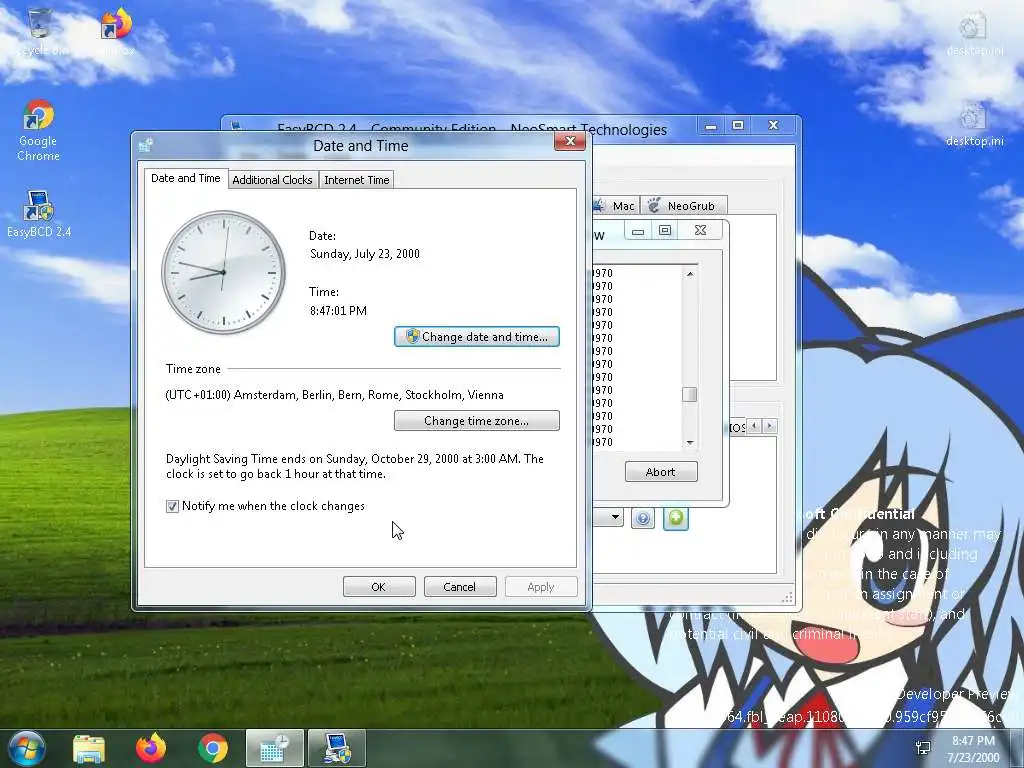Close the Date and Time dialog
Image resolution: width=1024 pixels, height=768 pixels.
[x=569, y=142]
